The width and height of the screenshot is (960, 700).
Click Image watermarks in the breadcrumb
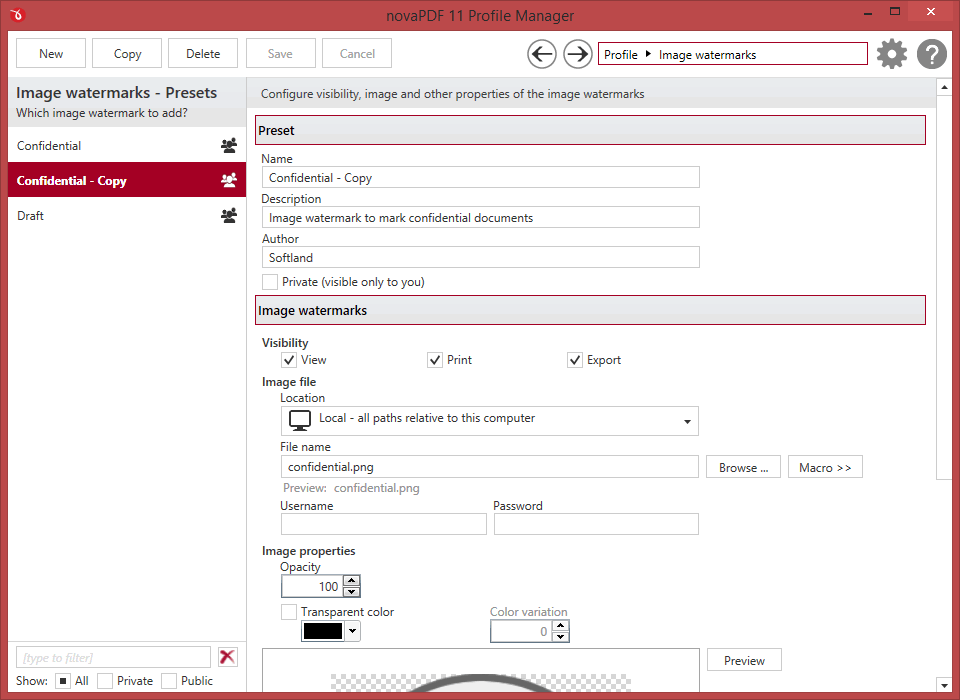(x=707, y=55)
